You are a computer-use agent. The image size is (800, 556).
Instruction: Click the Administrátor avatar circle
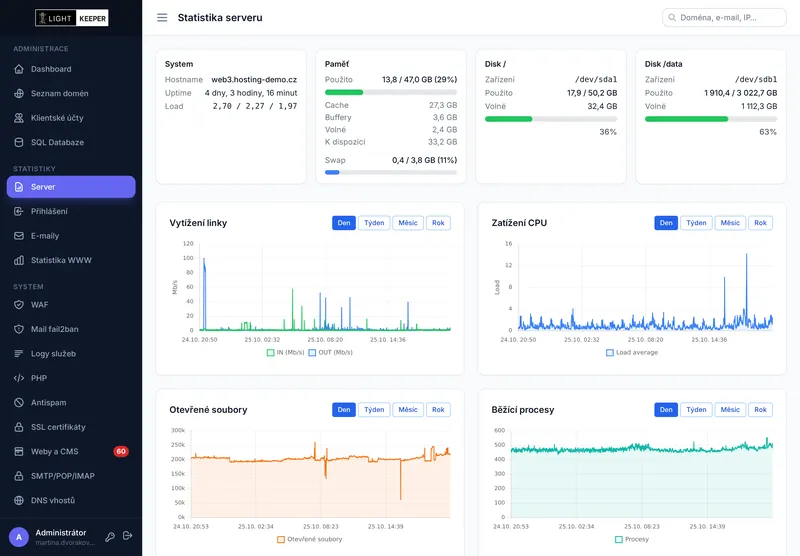pos(19,537)
